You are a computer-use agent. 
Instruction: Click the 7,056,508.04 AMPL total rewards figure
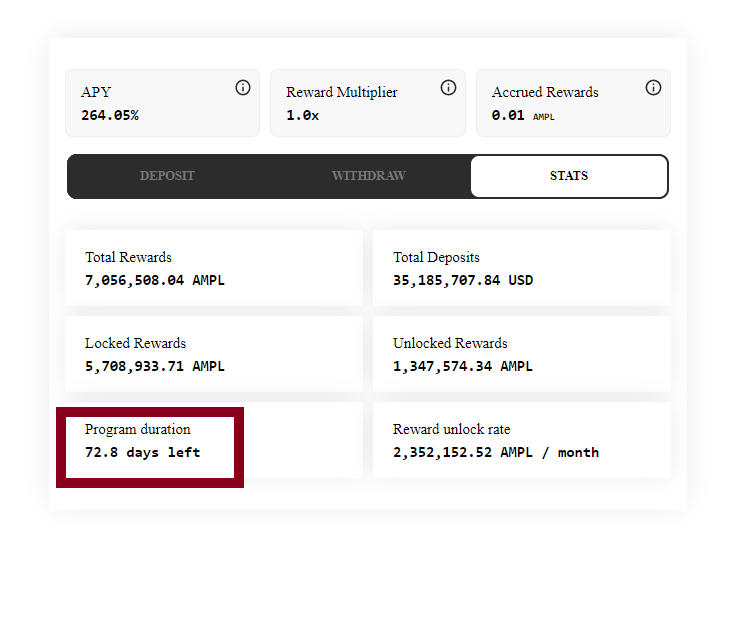pos(154,280)
